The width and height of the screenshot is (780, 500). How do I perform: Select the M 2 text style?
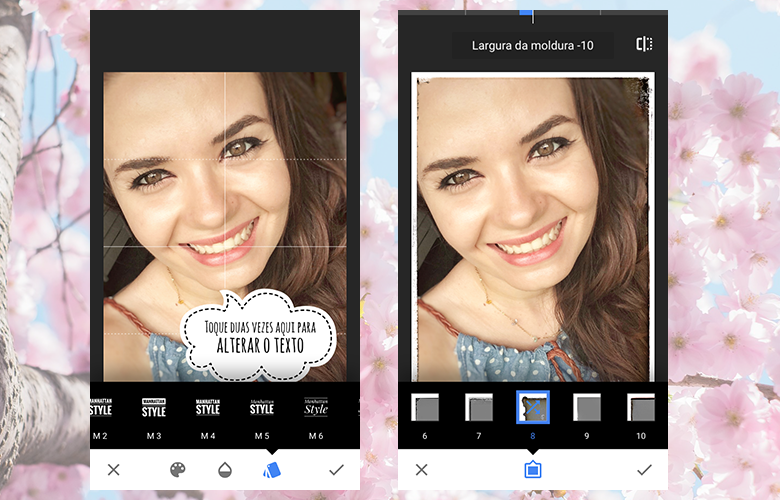coord(100,418)
